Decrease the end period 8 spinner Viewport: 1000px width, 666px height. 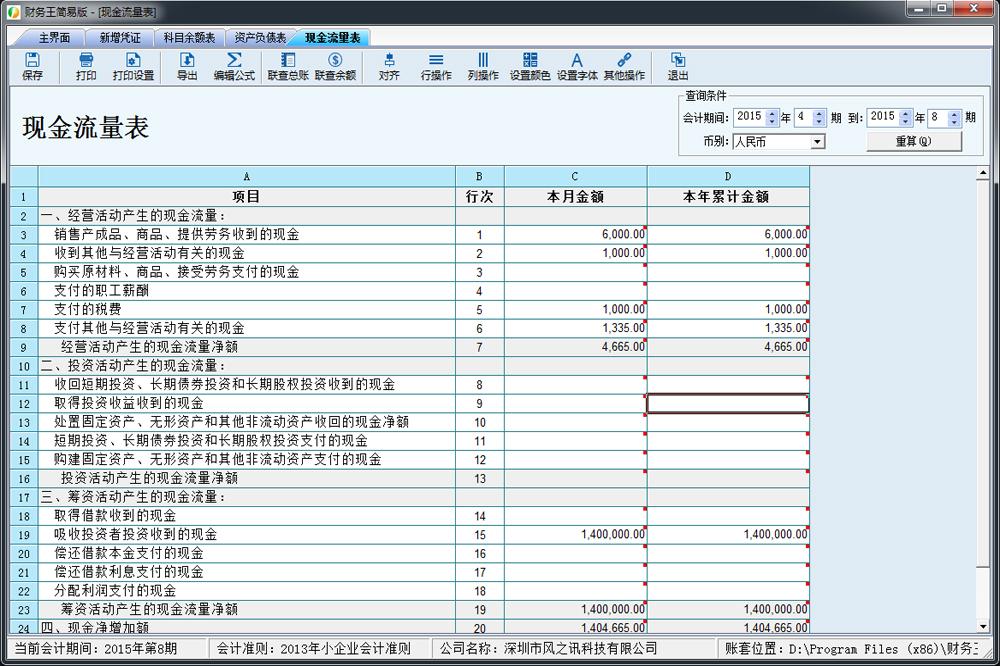pyautogui.click(x=954, y=122)
